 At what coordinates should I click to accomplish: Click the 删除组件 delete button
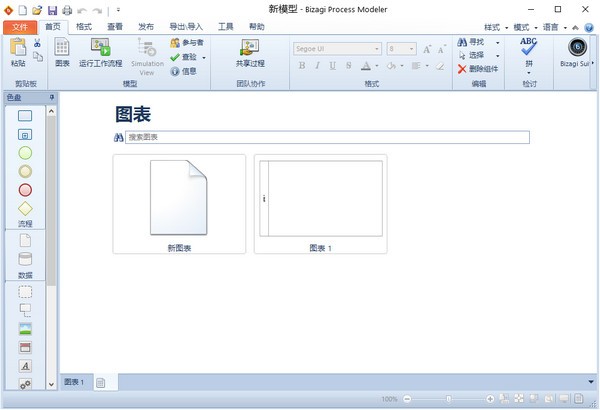[x=477, y=69]
